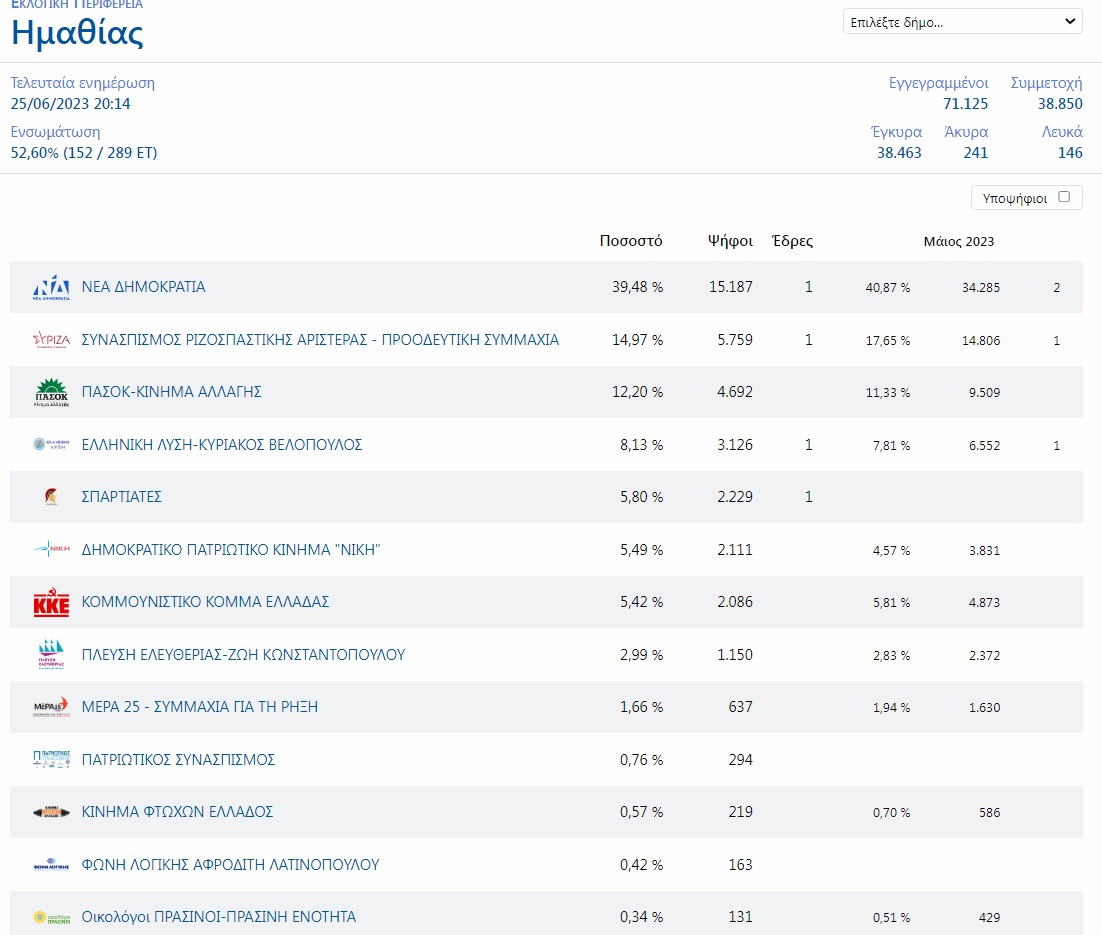This screenshot has height=935, width=1102.
Task: Click the Ελληνική Λύση party emblem
Action: pyautogui.click(x=50, y=445)
